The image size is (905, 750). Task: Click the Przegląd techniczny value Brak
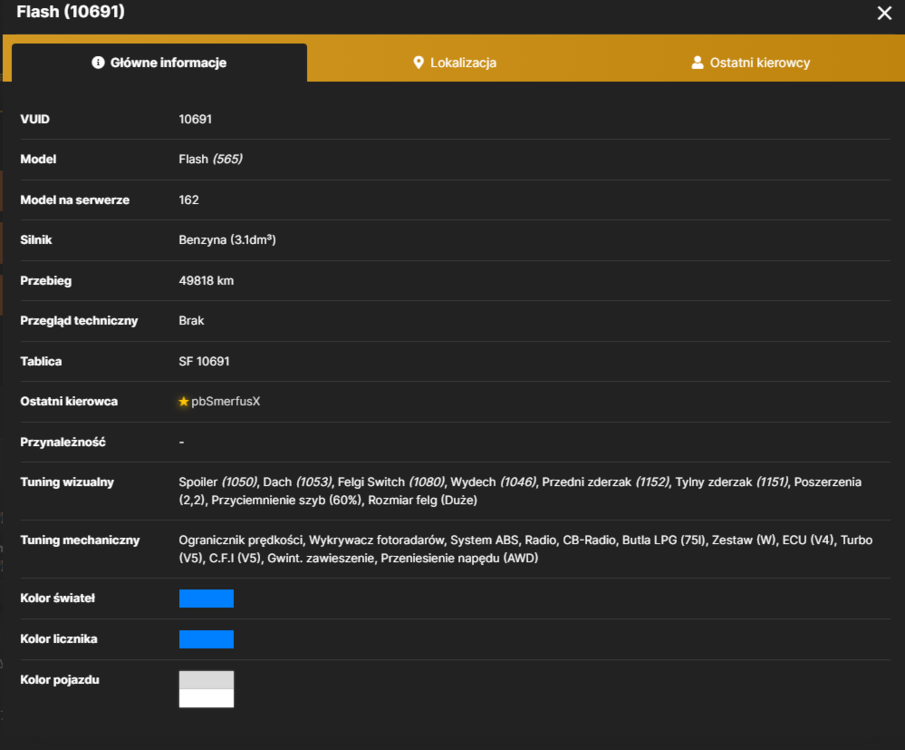[x=191, y=320]
